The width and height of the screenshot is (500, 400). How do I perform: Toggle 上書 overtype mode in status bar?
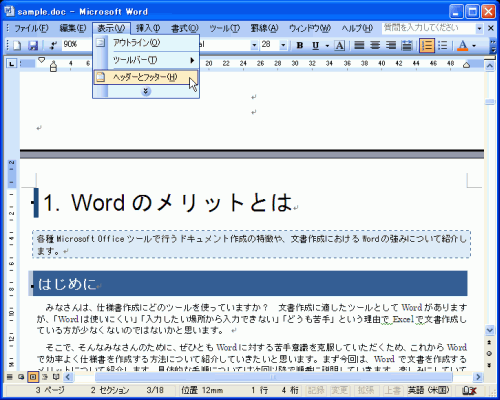click(392, 390)
